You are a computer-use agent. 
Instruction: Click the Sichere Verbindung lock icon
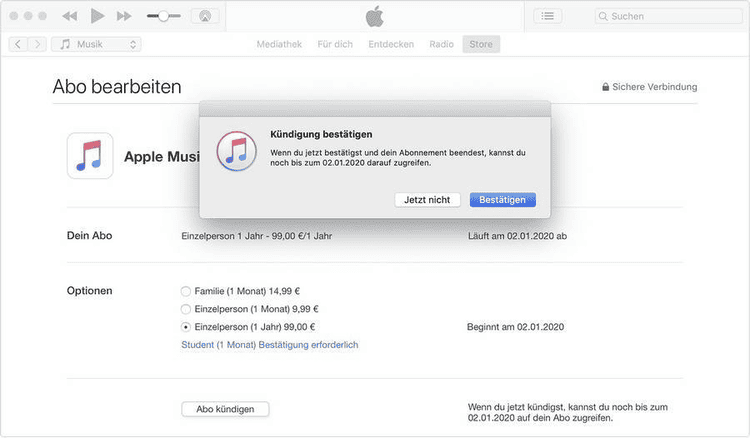point(606,87)
